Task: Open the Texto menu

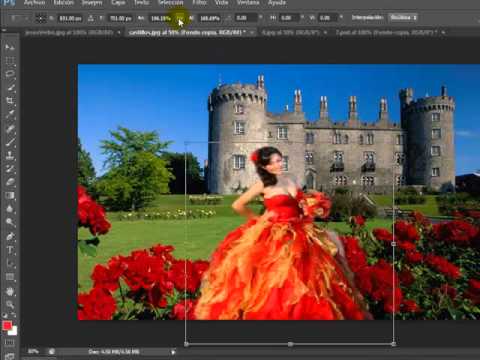Action: (x=141, y=3)
